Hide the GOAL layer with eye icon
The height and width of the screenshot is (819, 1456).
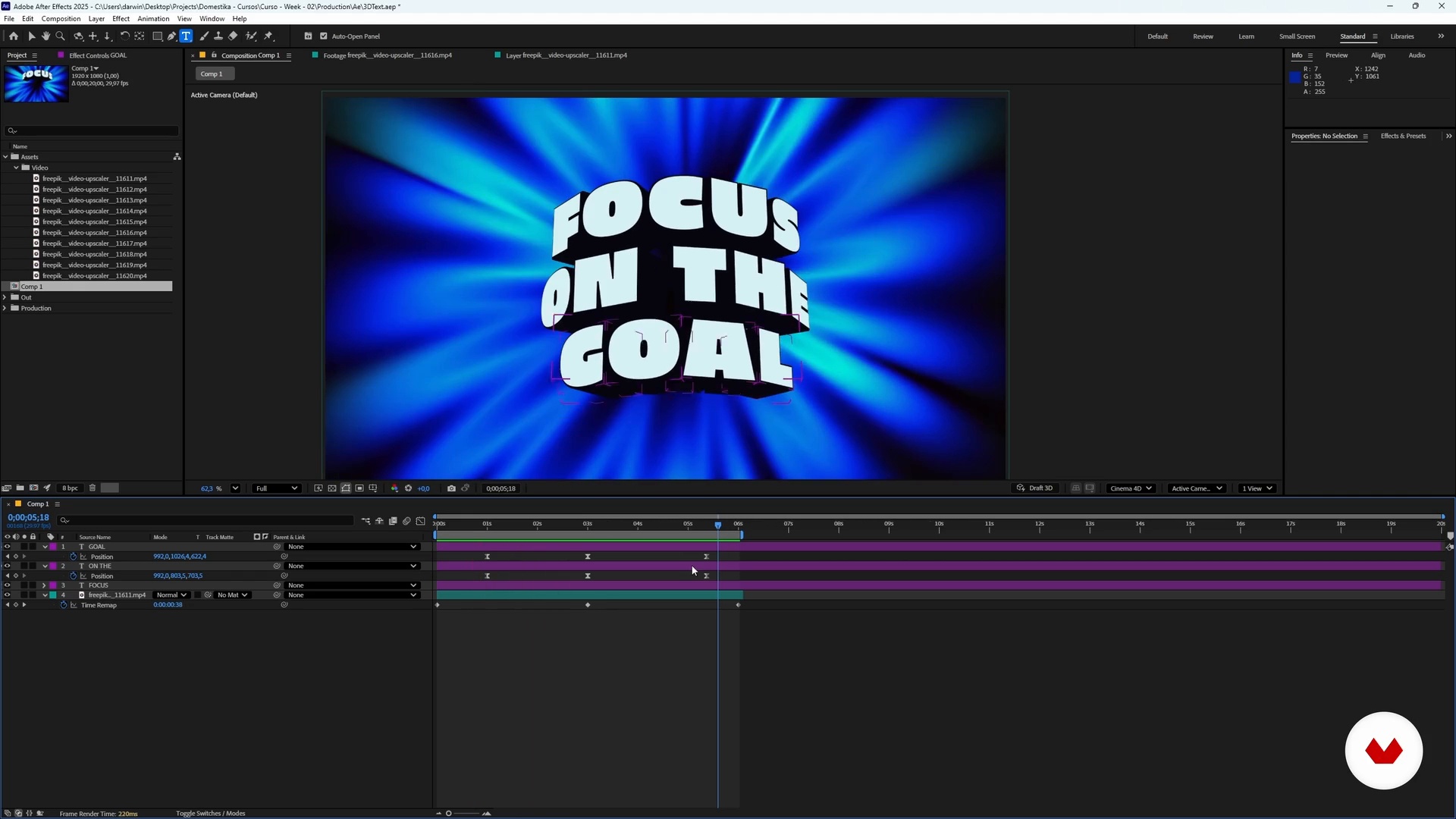tap(8, 547)
